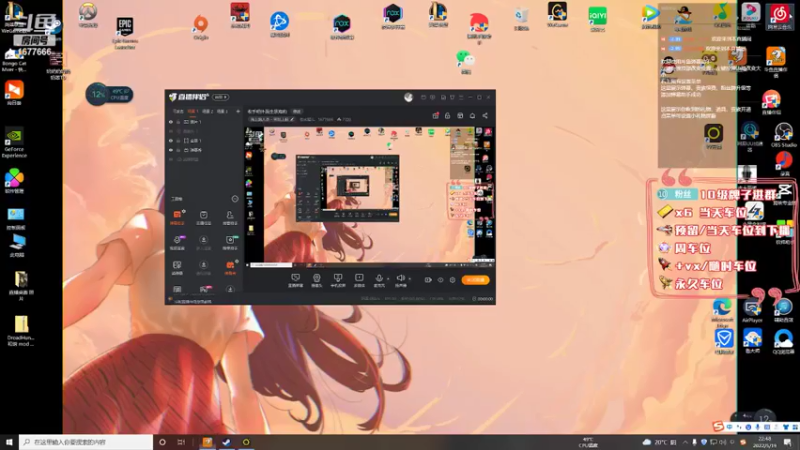Expand the speaker dropdown arrow
This screenshot has height=450, width=800.
[409, 279]
